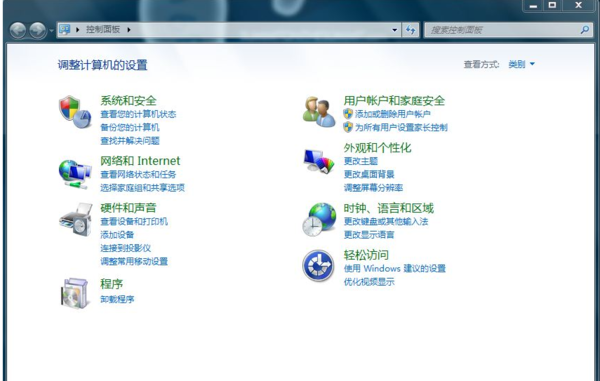Open the 程序 category
The width and height of the screenshot is (600, 381).
(111, 284)
